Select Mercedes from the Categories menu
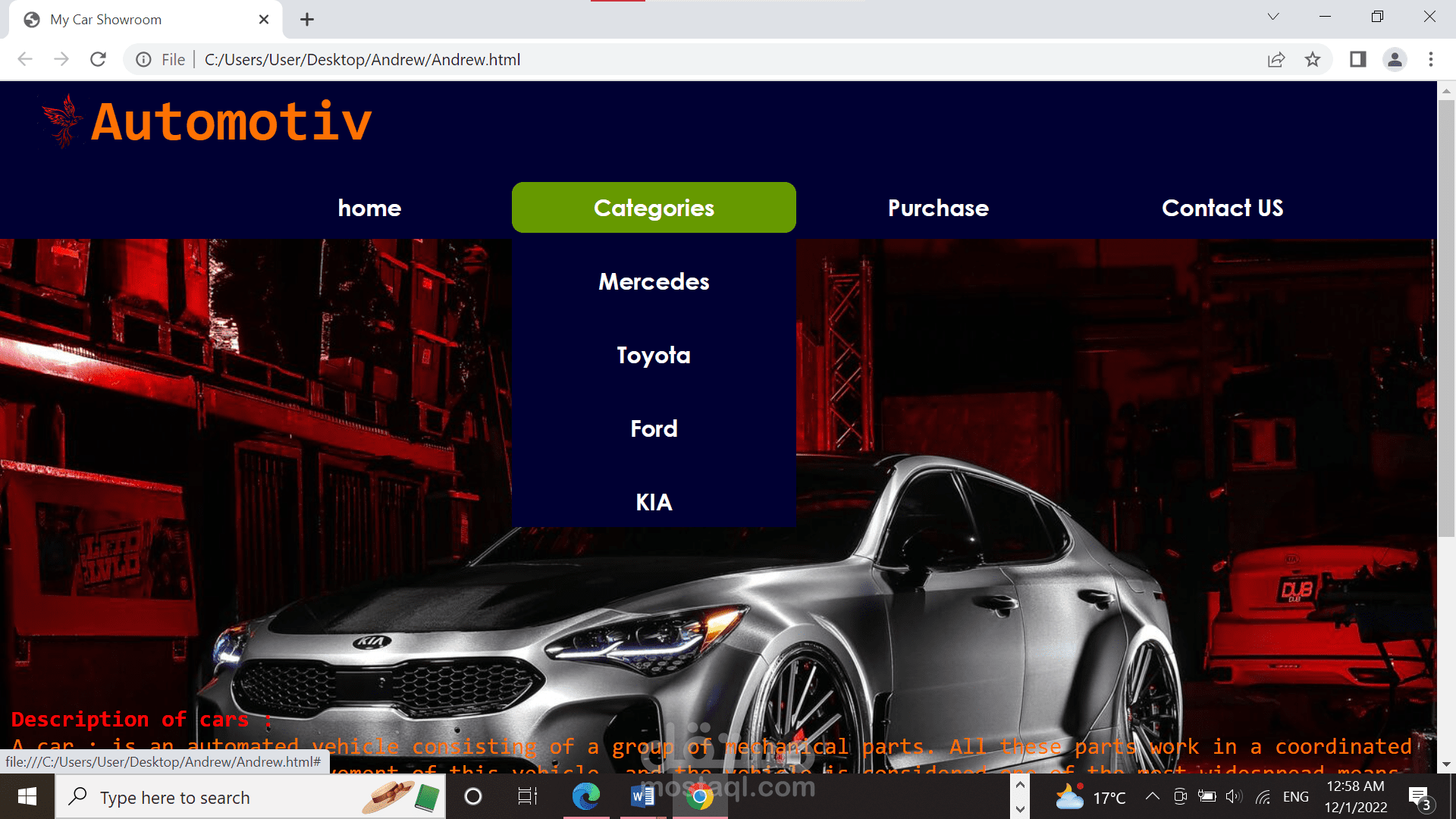The height and width of the screenshot is (819, 1456). pyautogui.click(x=654, y=281)
